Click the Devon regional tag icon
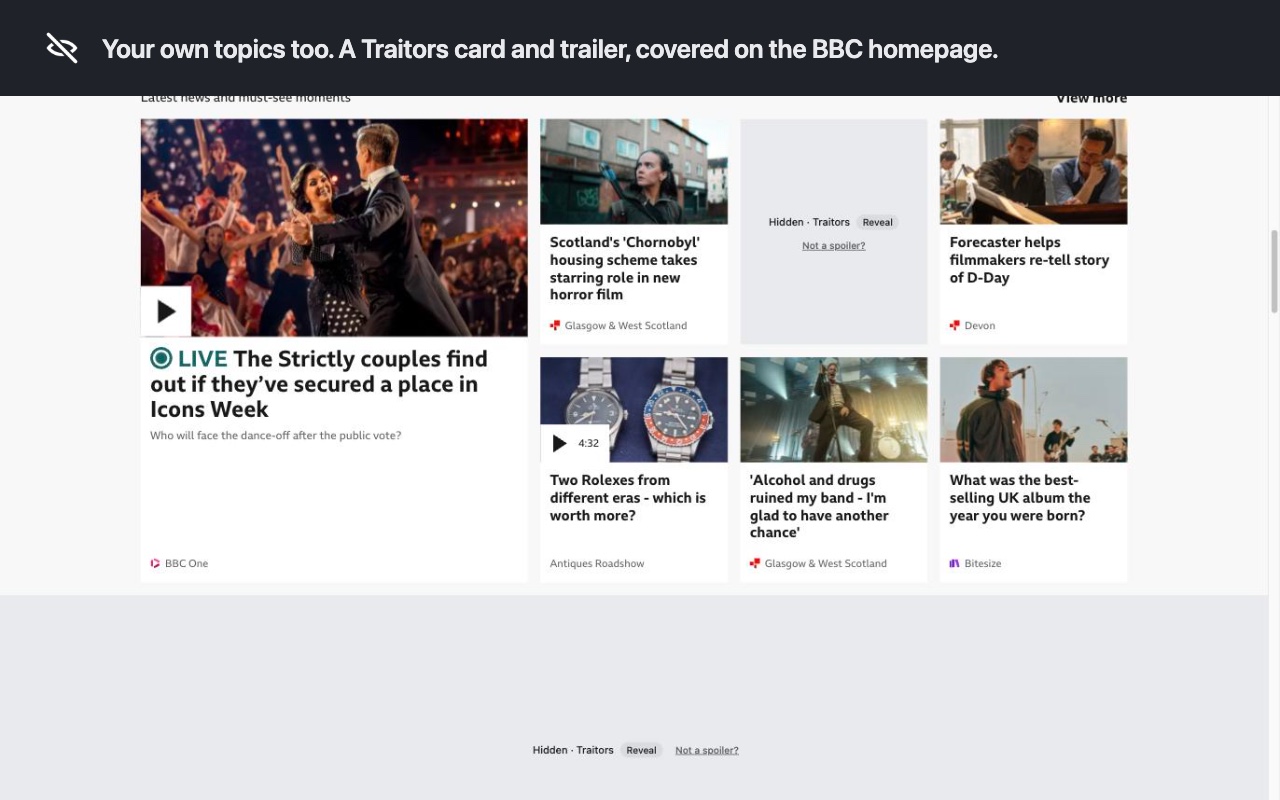Viewport: 1280px width, 800px height. point(954,325)
